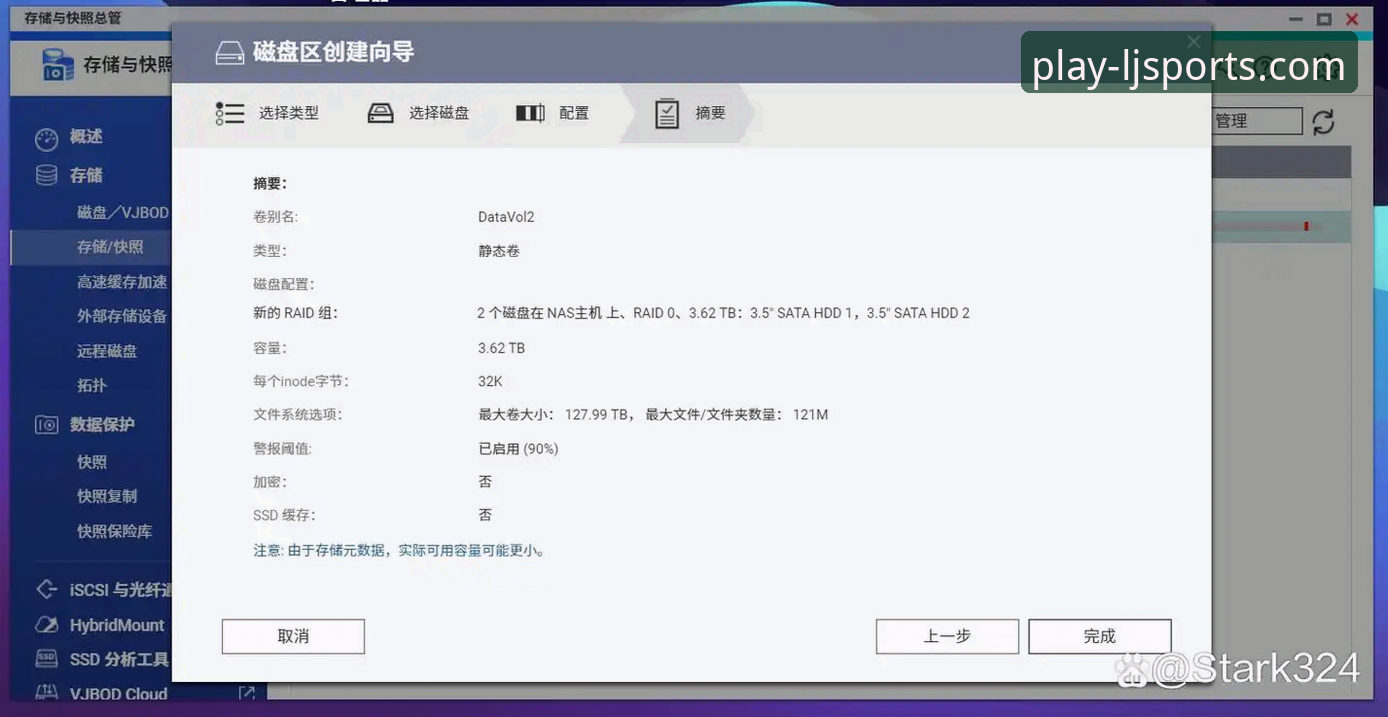Click the 上一步 previous step button

pos(947,636)
